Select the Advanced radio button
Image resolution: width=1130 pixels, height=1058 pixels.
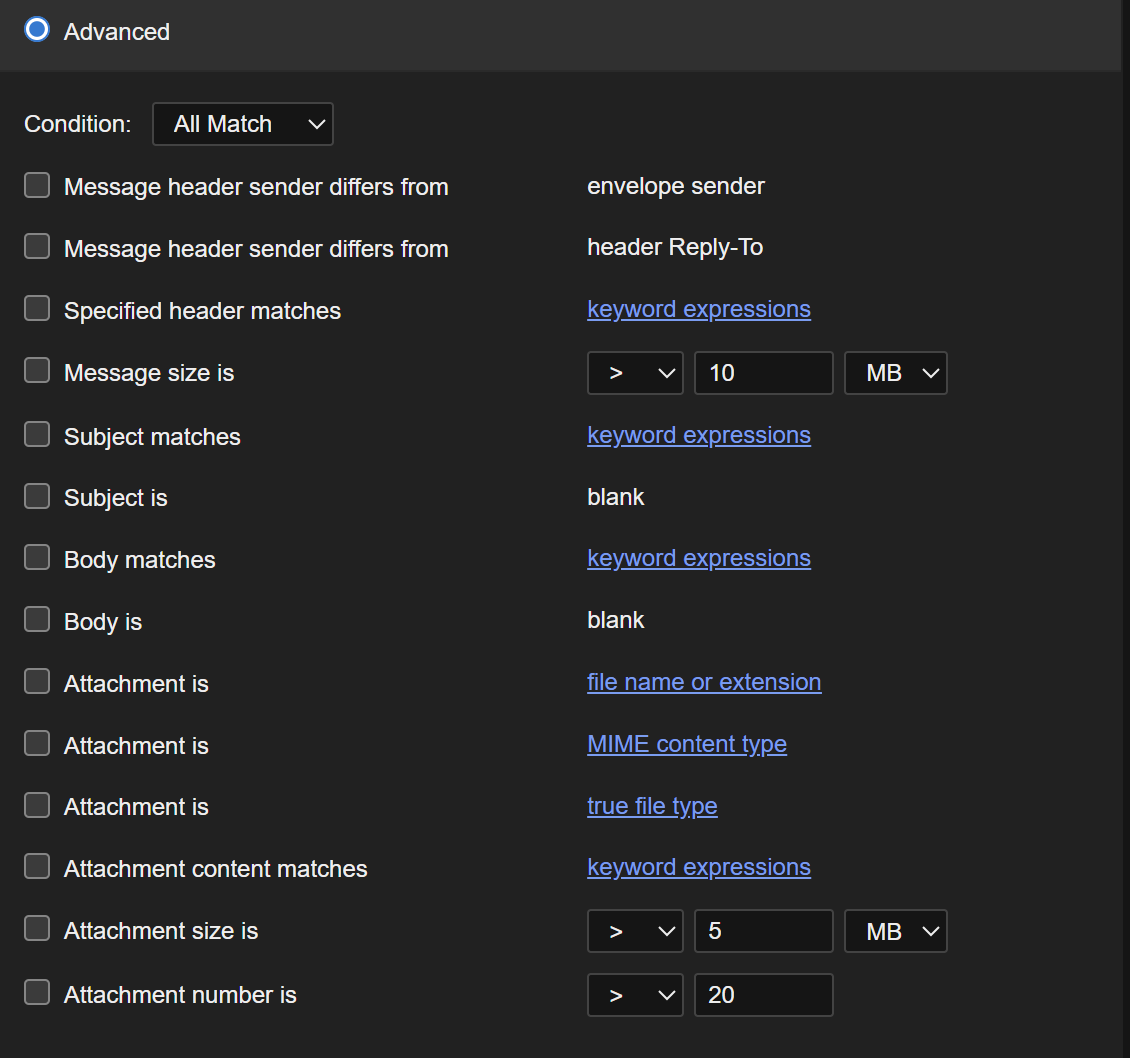[37, 30]
